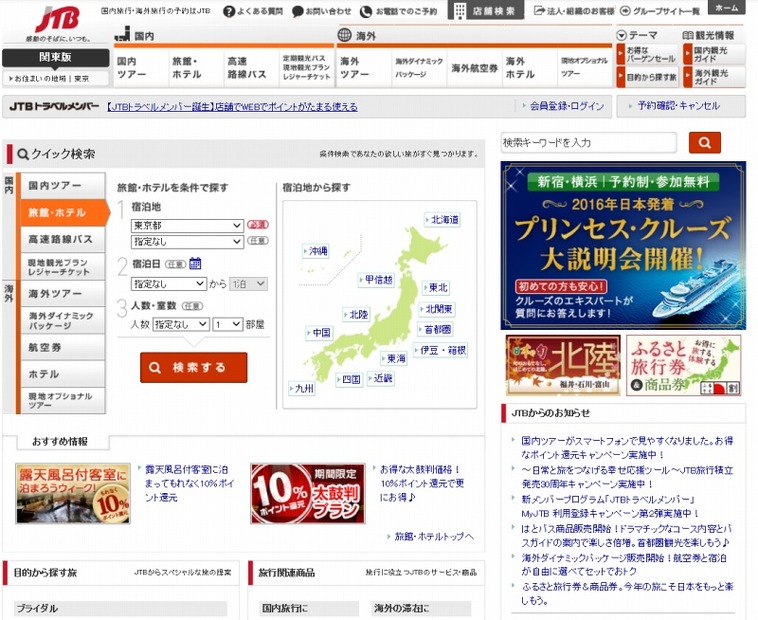Select 航空券 sidebar tab
This screenshot has height=620, width=758.
(x=62, y=347)
